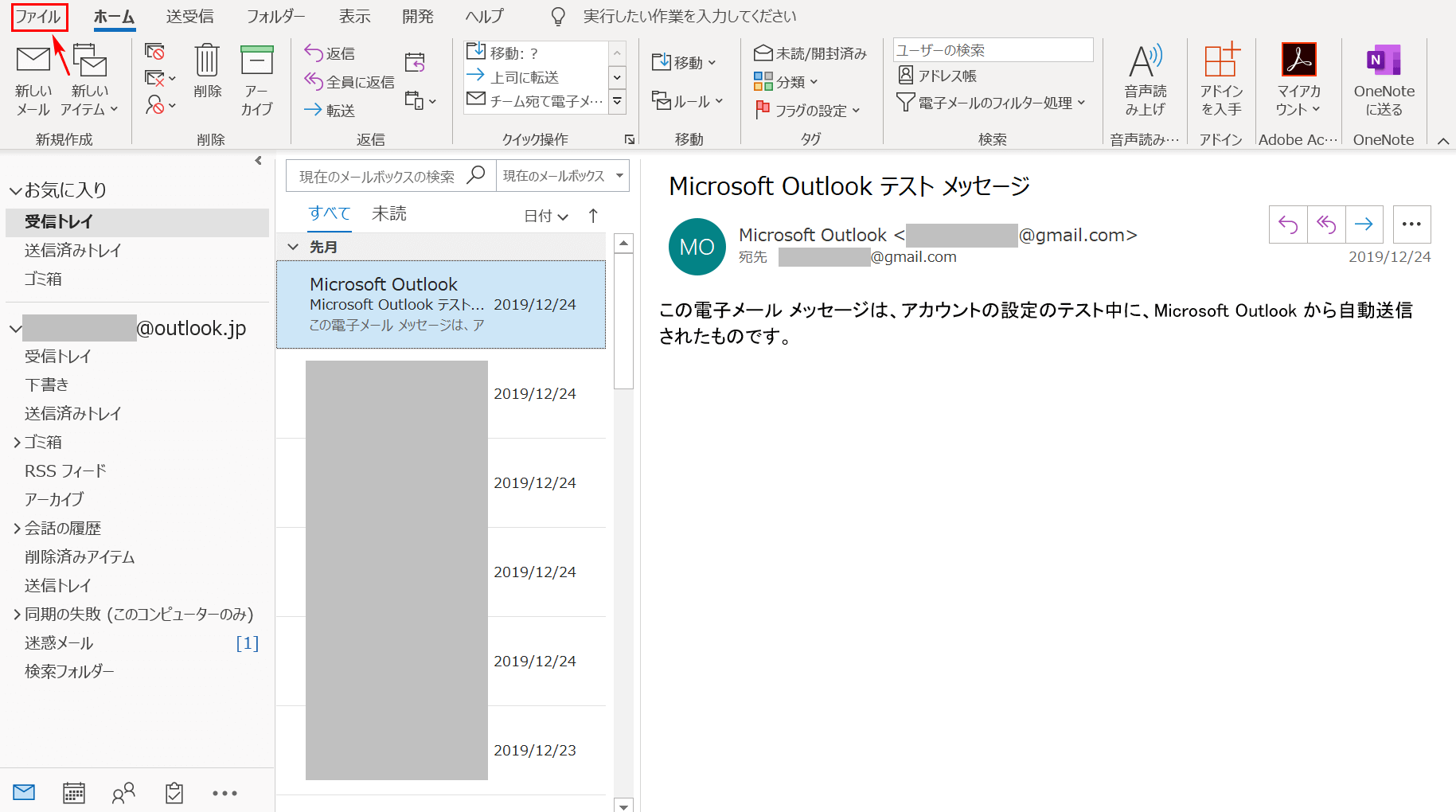The width and height of the screenshot is (1456, 812).
Task: Click Reply (返信) in the ribbon
Action: (x=330, y=53)
